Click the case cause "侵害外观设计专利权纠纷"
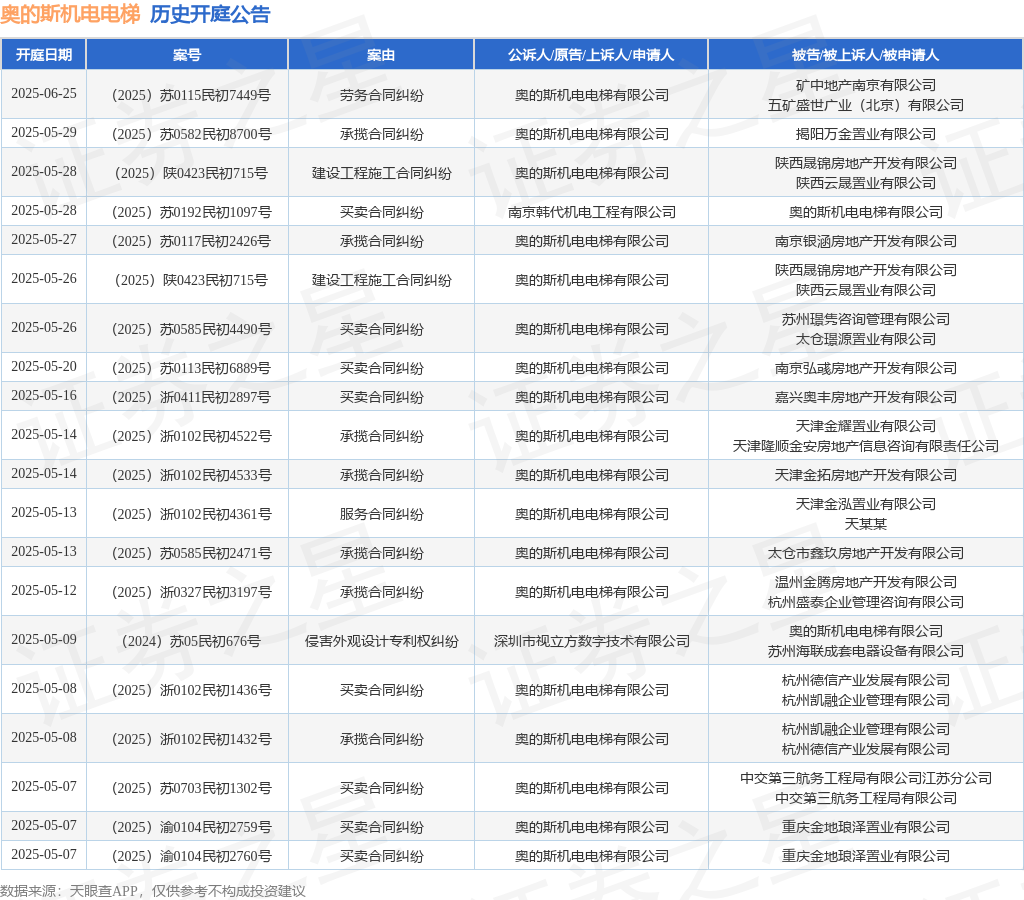 click(381, 641)
